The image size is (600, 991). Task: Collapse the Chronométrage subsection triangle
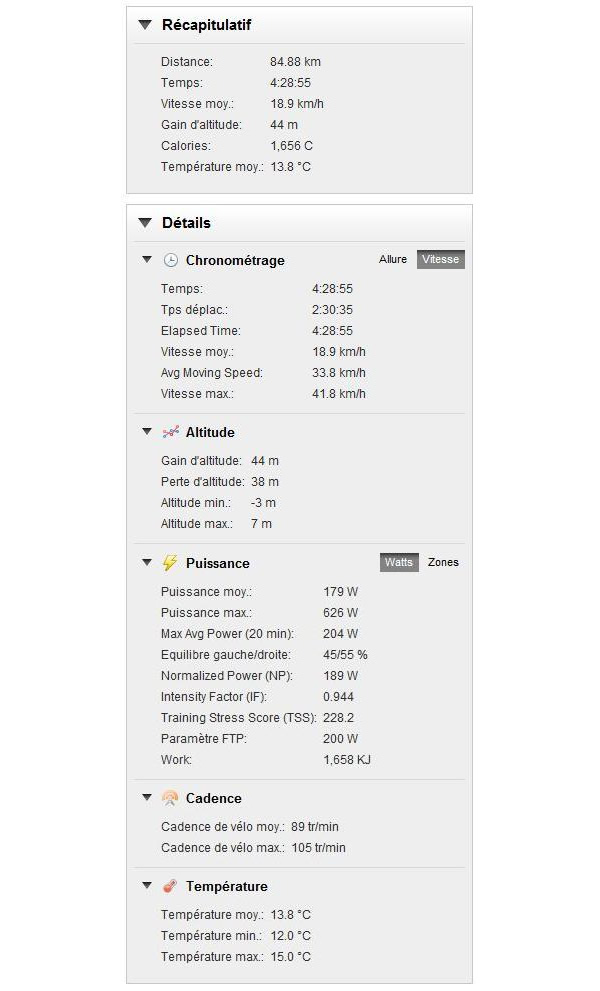pyautogui.click(x=147, y=260)
